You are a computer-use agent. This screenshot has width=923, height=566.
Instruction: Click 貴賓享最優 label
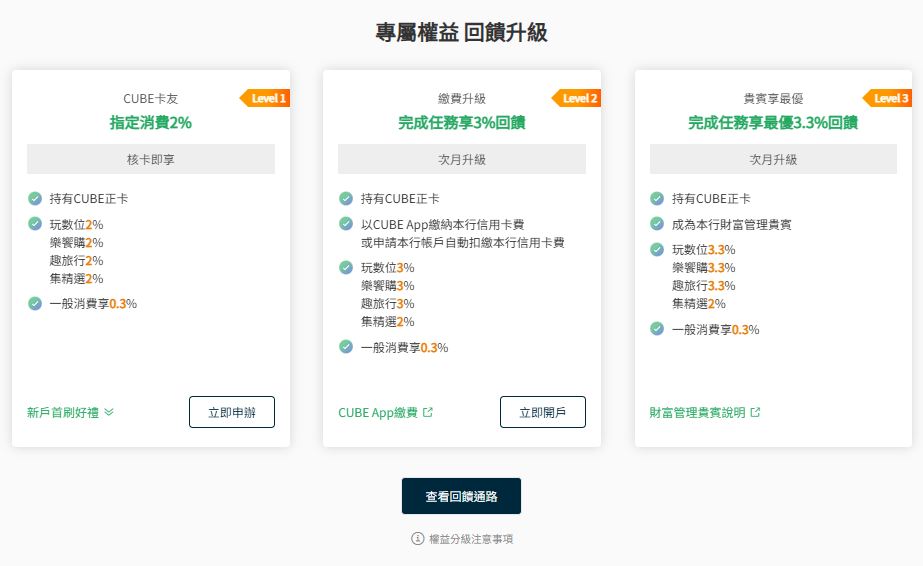click(x=773, y=98)
